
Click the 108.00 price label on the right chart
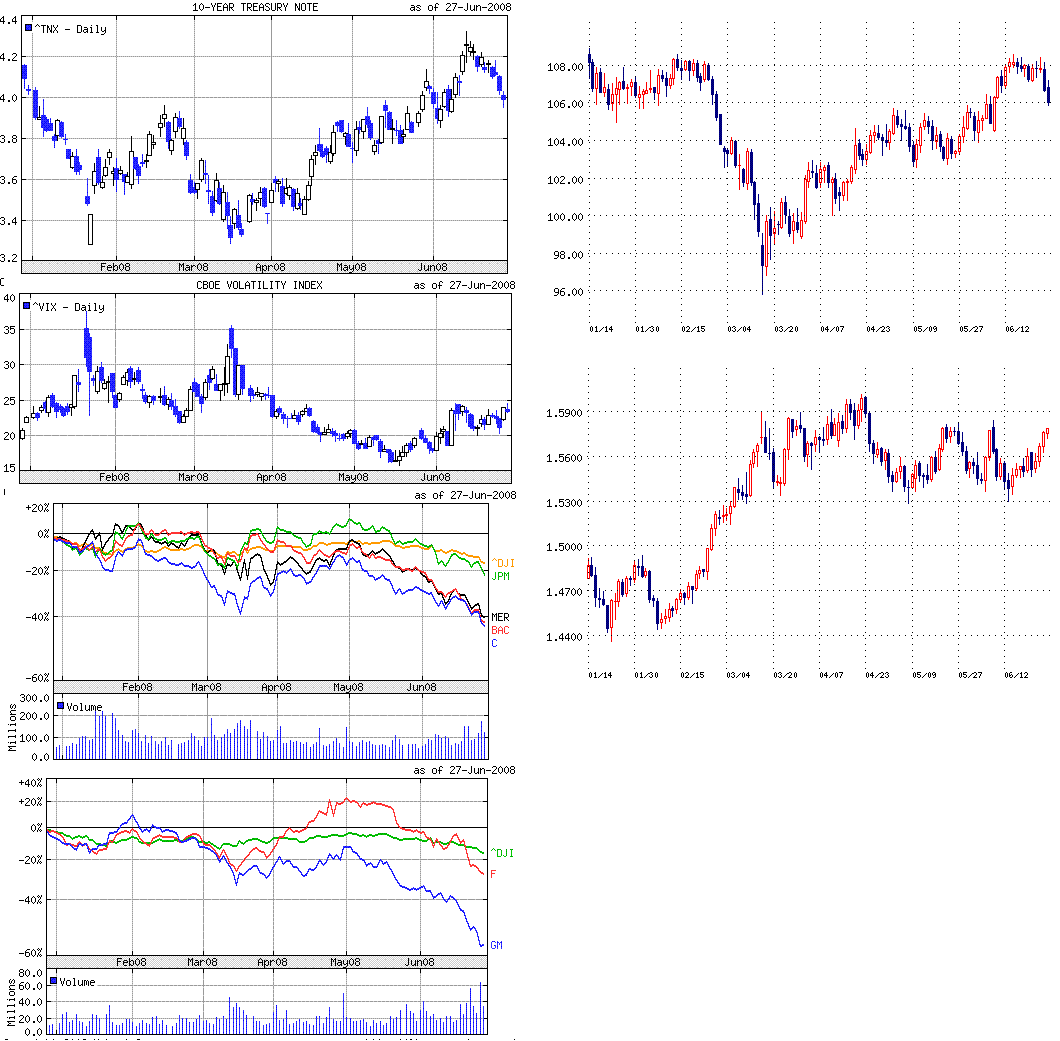(565, 67)
